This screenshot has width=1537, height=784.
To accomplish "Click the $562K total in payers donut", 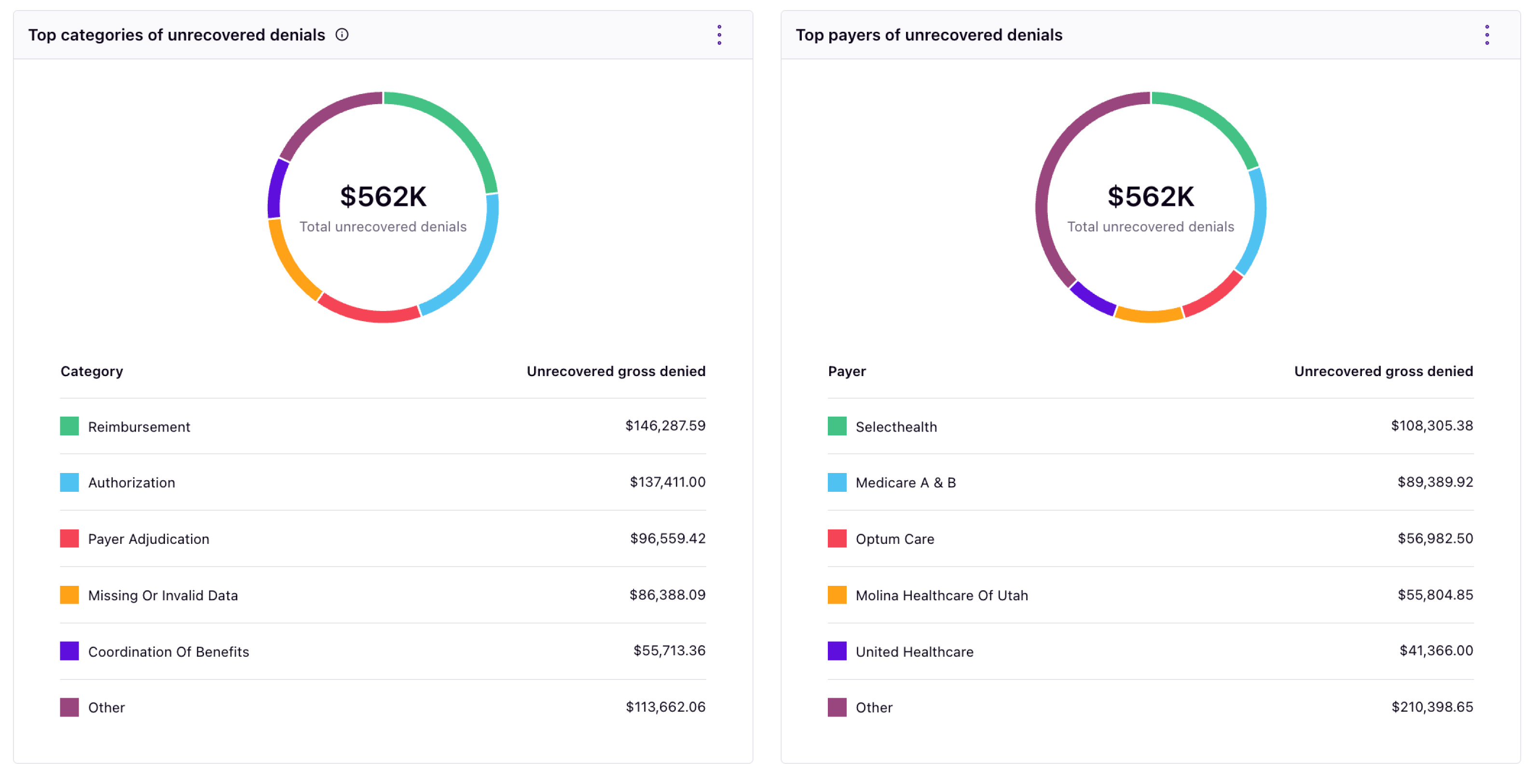I will coord(1151,197).
